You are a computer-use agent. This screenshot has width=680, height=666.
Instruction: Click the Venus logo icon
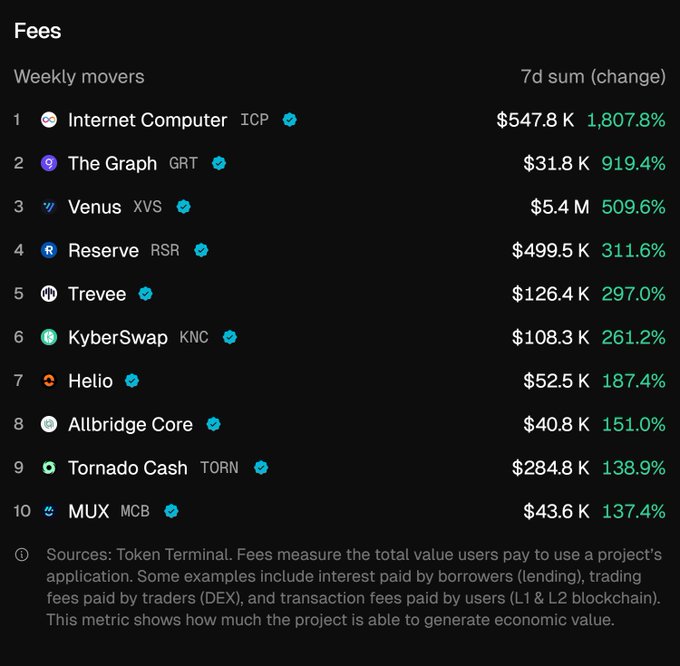pyautogui.click(x=48, y=207)
